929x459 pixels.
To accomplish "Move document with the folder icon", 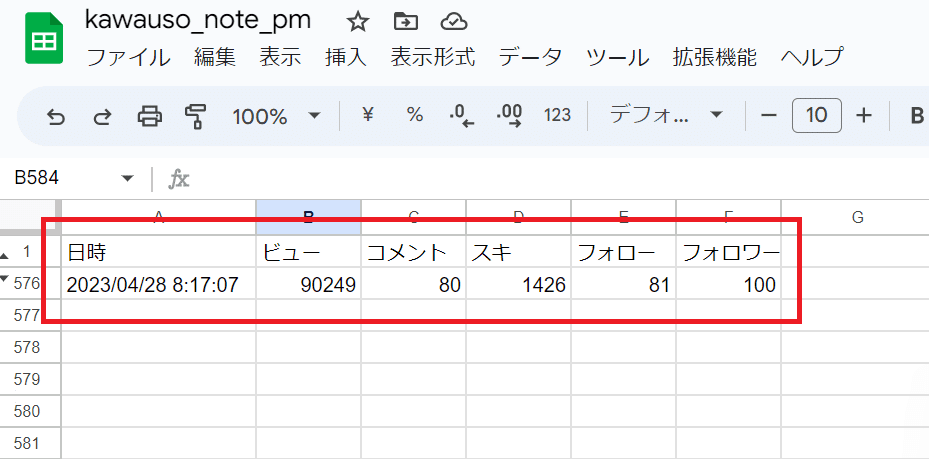I will click(406, 23).
